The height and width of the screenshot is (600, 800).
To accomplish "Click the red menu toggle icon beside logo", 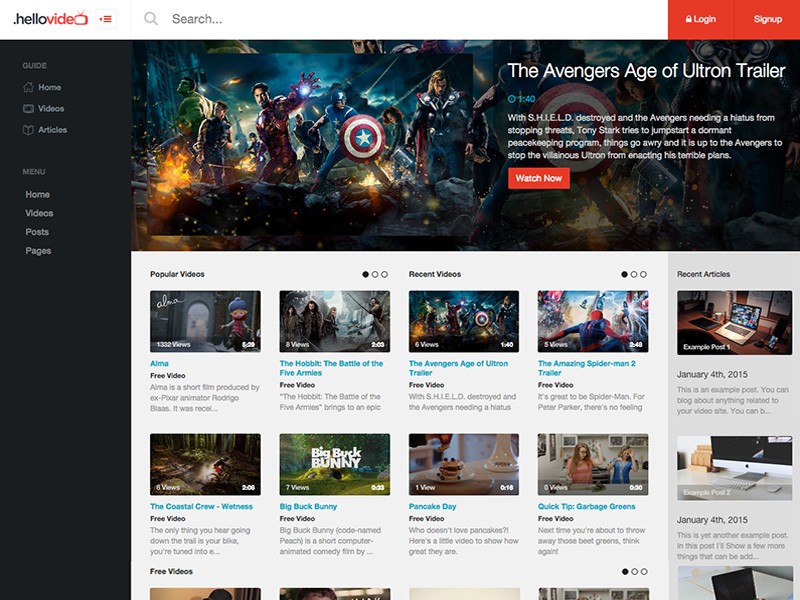I will (106, 19).
